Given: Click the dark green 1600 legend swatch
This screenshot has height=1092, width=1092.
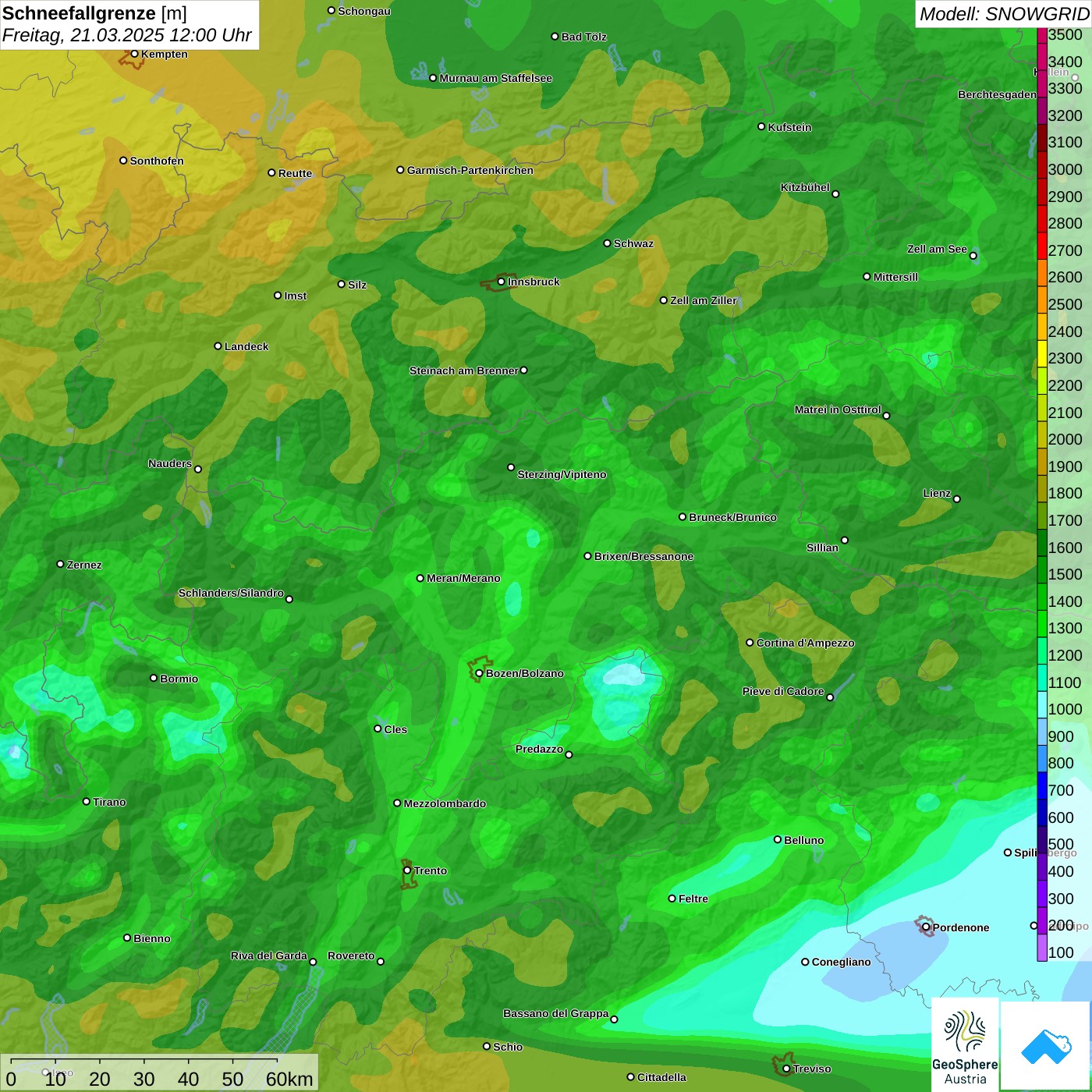Looking at the screenshot, I should click(1041, 543).
